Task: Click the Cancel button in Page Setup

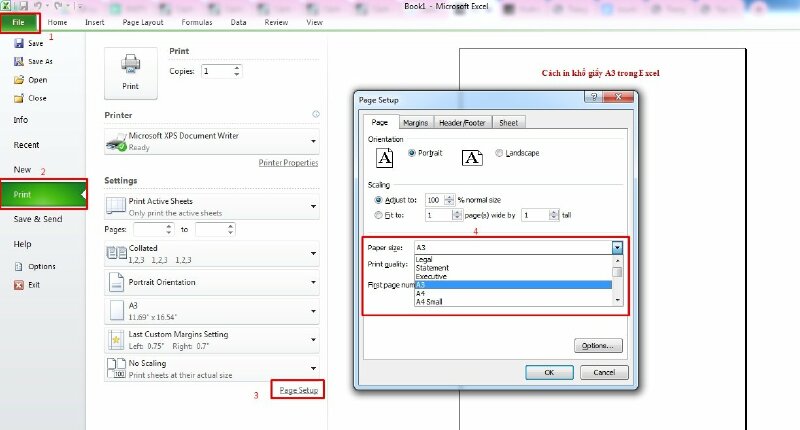Action: (x=604, y=372)
